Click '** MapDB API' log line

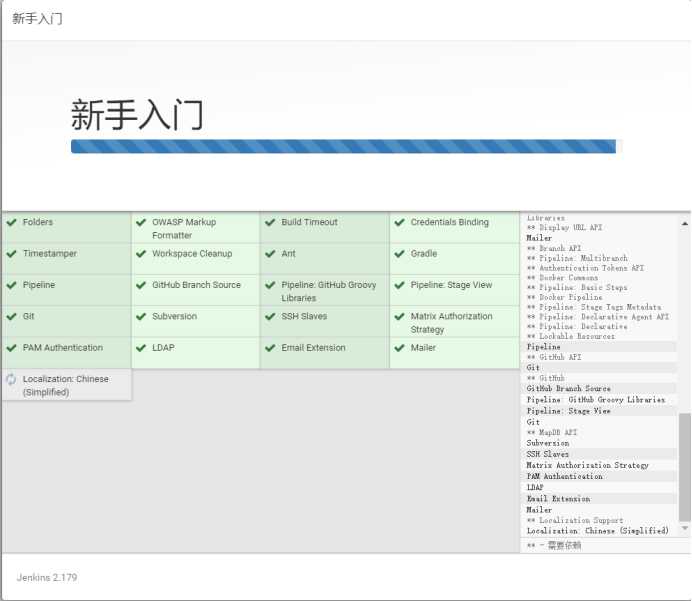coord(552,432)
